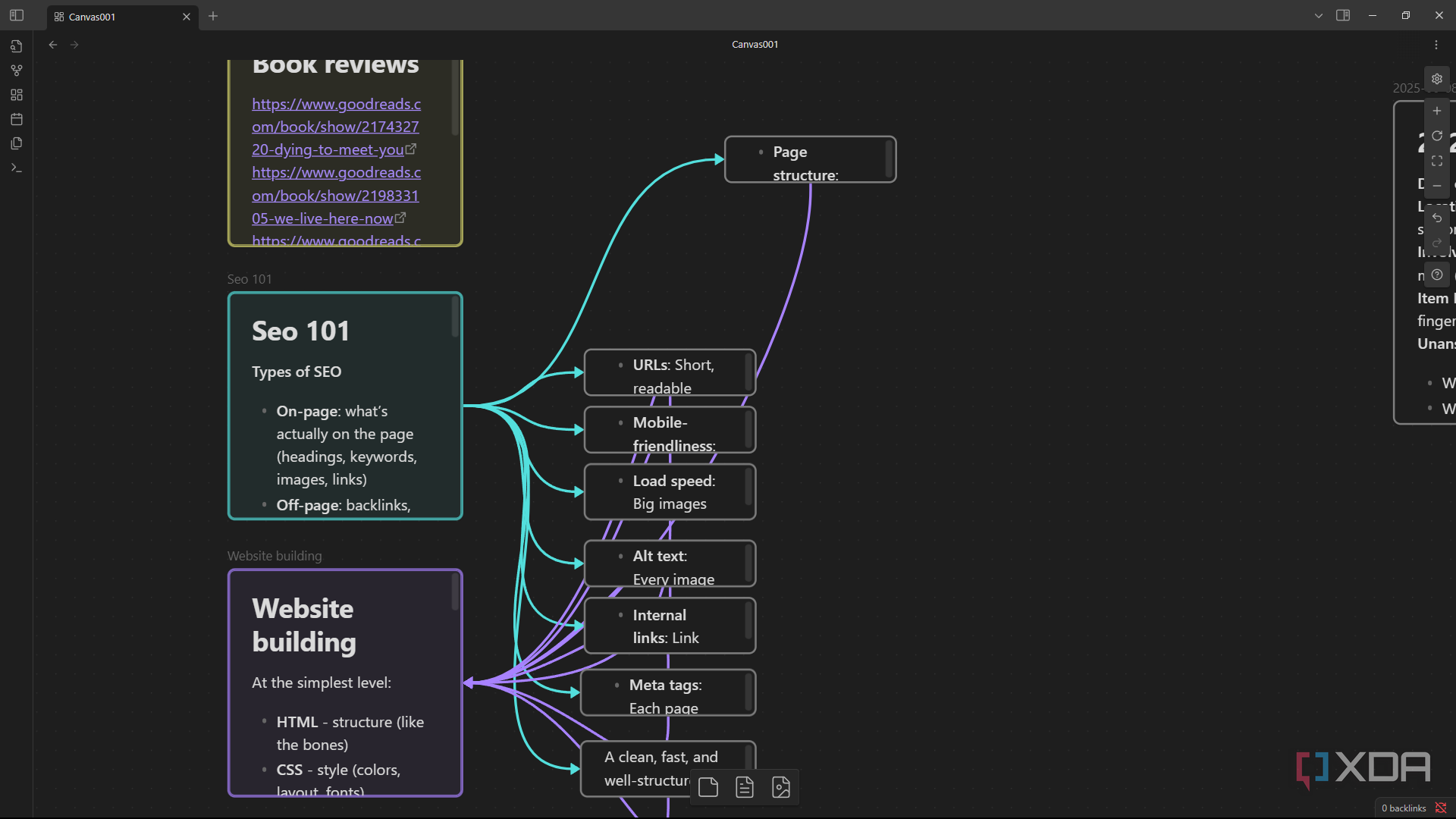Toggle the right sidebar panel
The height and width of the screenshot is (819, 1456).
1343,15
